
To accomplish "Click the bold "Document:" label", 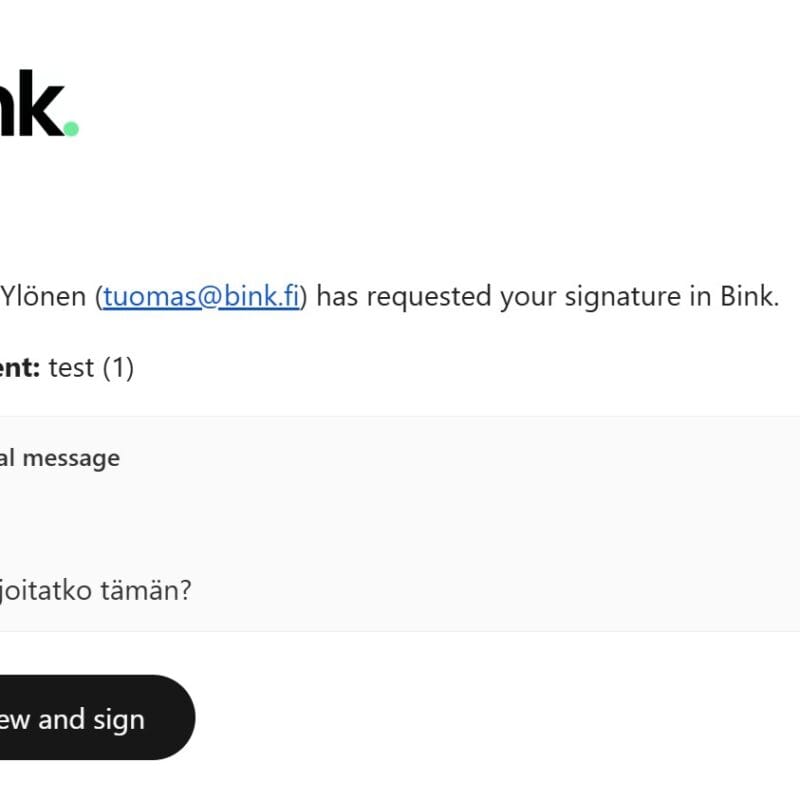I will tap(20, 368).
